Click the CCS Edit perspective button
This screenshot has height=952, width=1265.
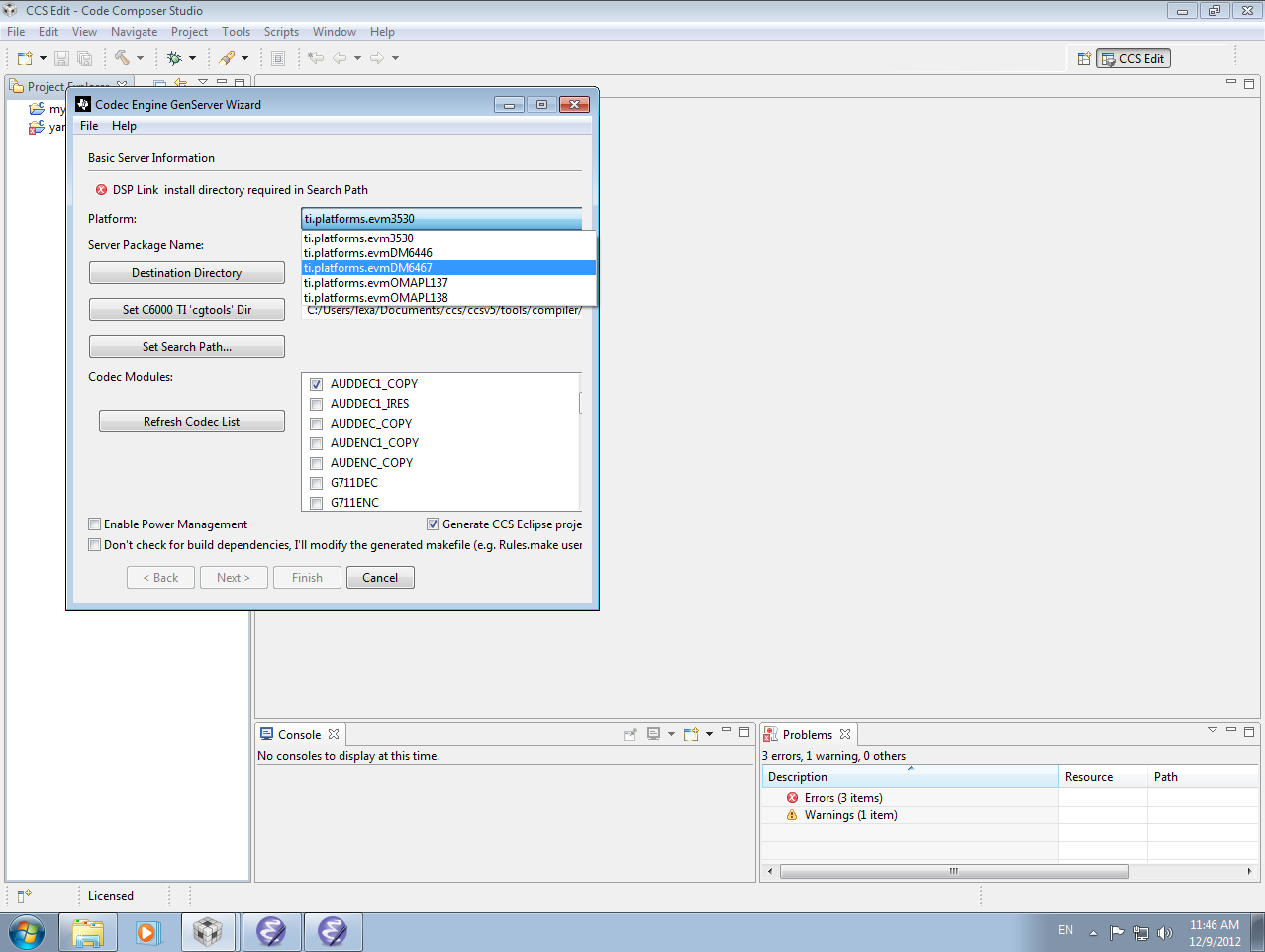coord(1133,59)
